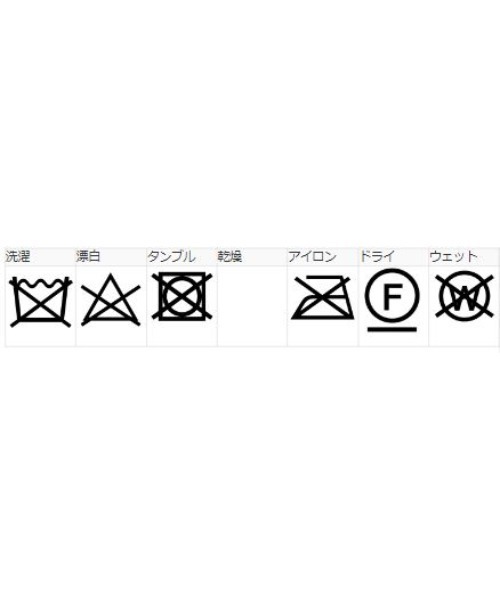This screenshot has width=500, height=600.
Task: Click the タンブル column header
Action: click(x=171, y=256)
